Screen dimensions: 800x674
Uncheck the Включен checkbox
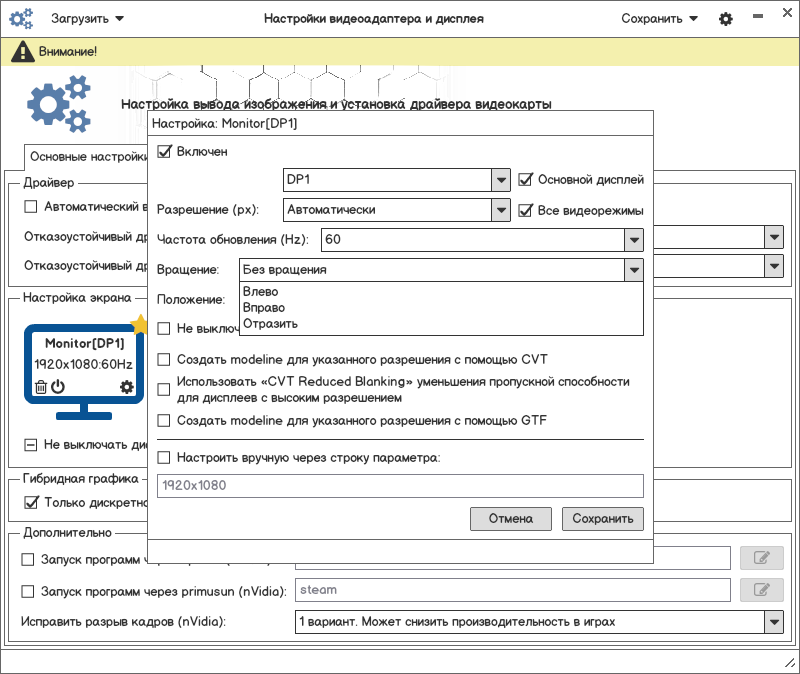[x=164, y=152]
